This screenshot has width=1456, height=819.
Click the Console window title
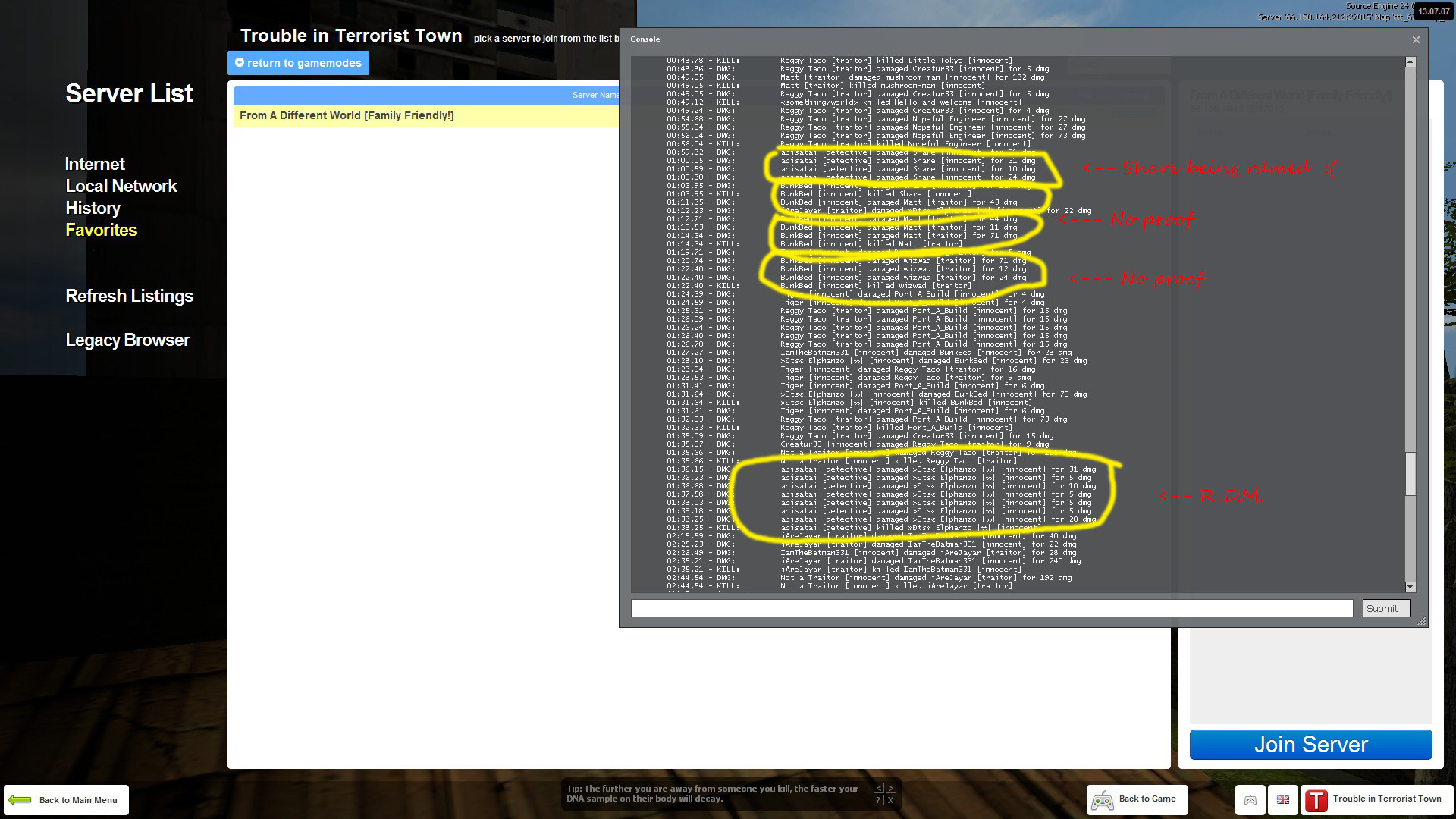point(645,39)
